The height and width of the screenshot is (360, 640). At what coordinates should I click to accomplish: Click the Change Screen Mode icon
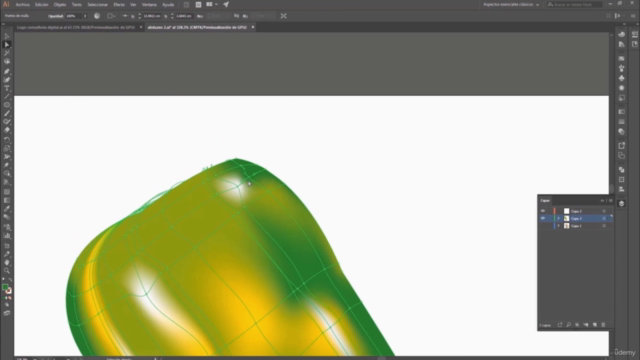pos(7,313)
